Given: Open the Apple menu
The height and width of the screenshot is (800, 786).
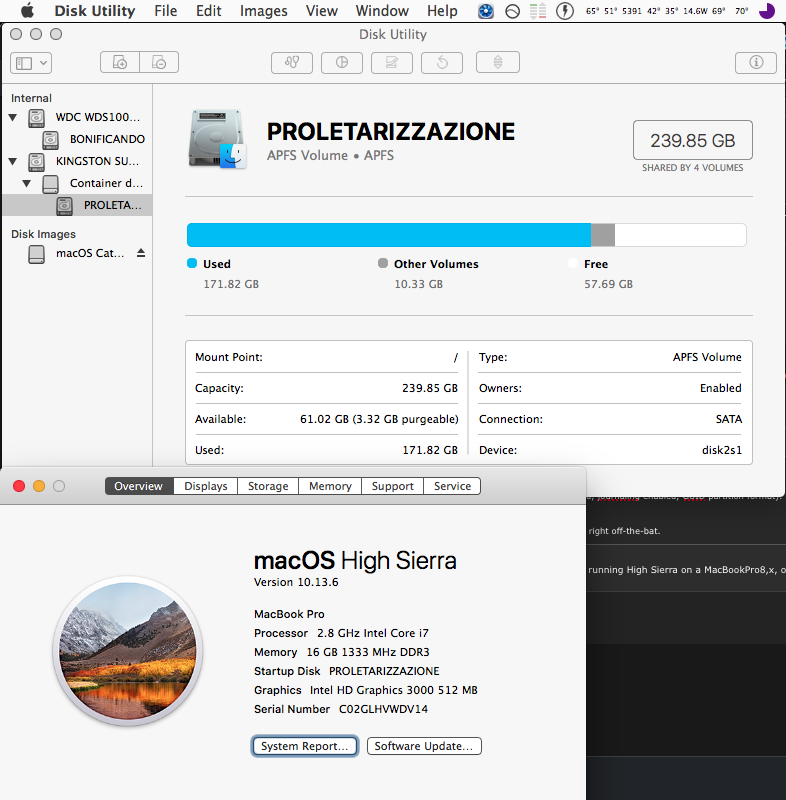Looking at the screenshot, I should pos(27,11).
